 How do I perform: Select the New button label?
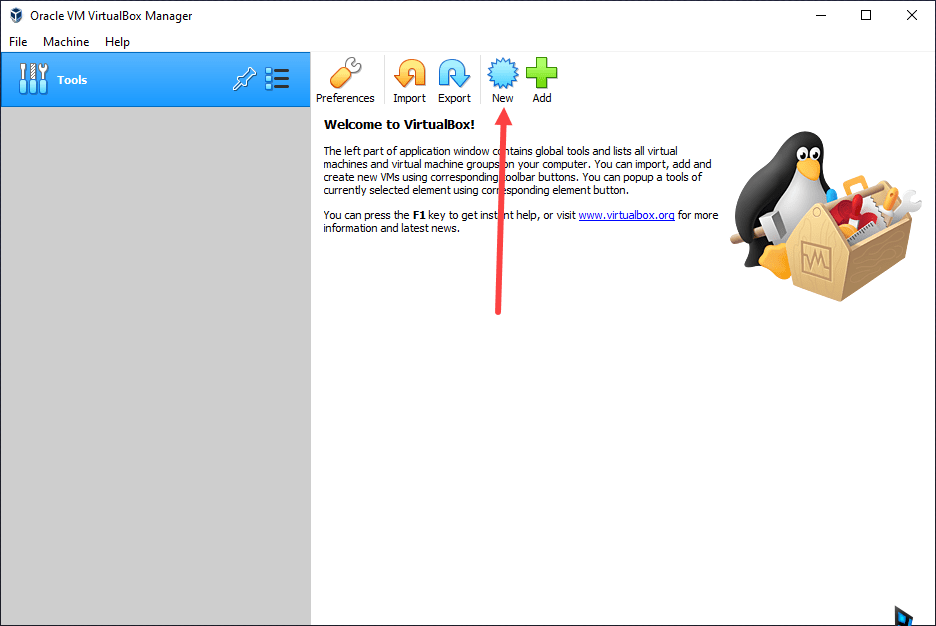[502, 98]
